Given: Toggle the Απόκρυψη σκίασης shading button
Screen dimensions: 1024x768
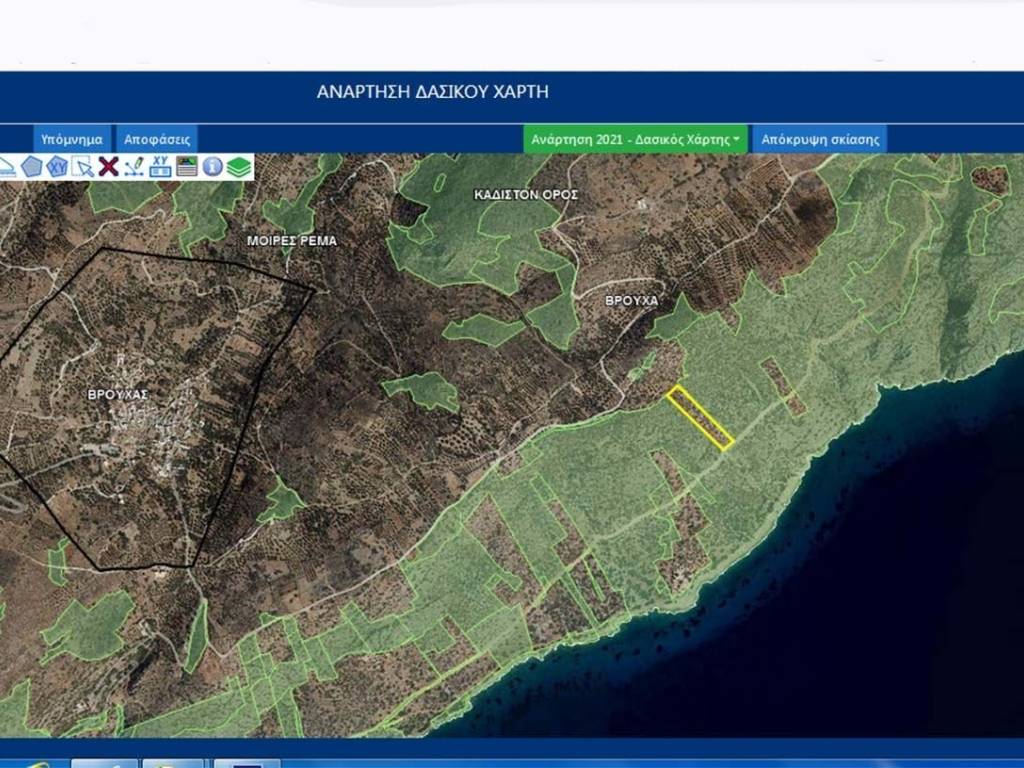Looking at the screenshot, I should (x=820, y=139).
